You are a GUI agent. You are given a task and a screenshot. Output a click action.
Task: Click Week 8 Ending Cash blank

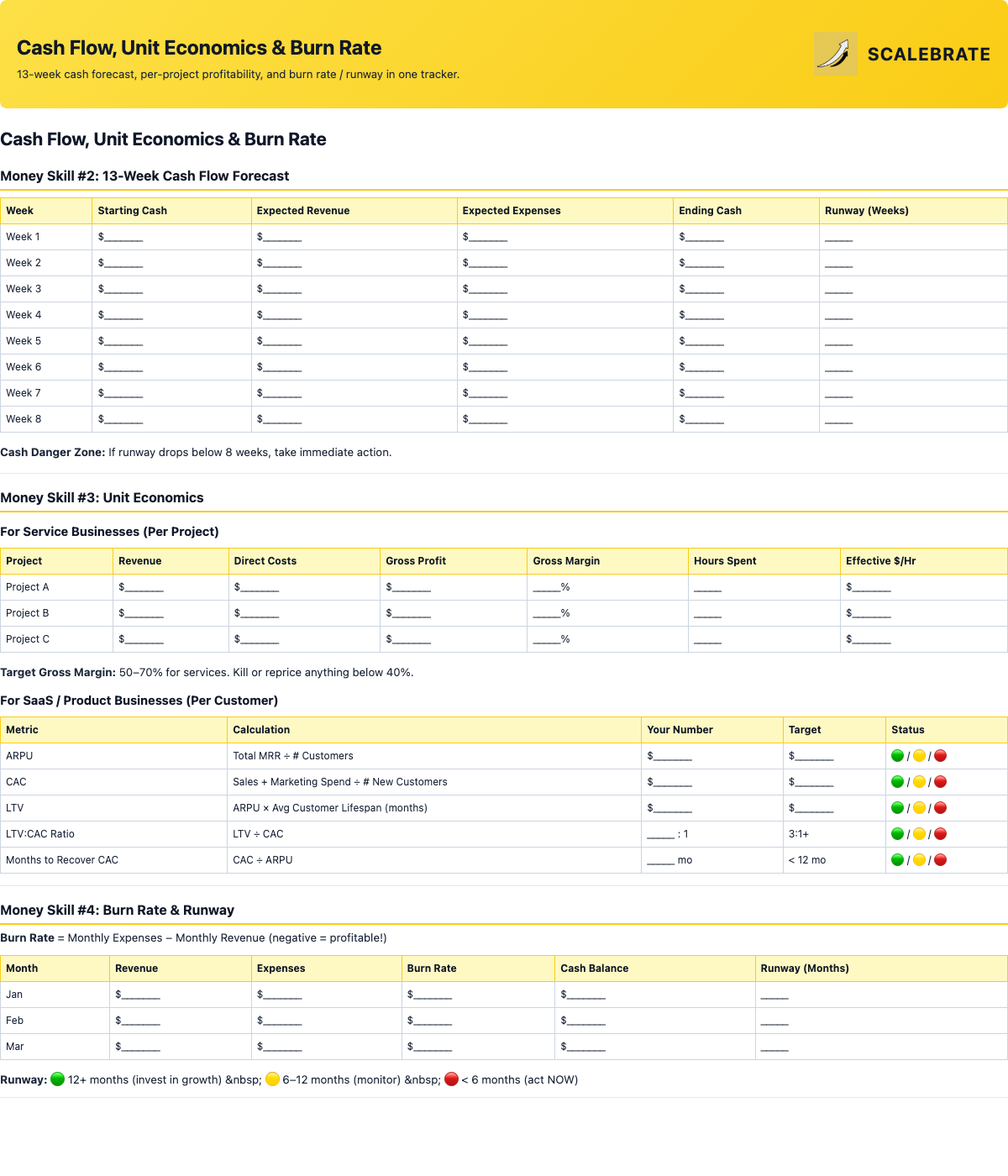point(701,419)
